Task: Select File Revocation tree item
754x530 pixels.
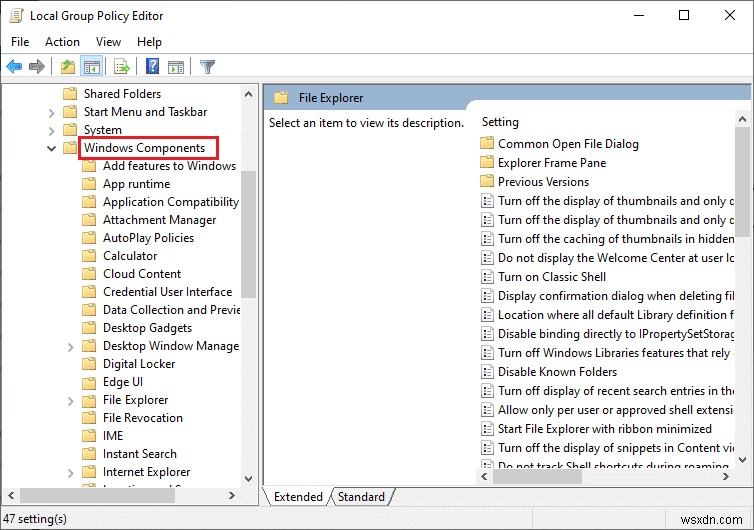Action: pyautogui.click(x=143, y=417)
